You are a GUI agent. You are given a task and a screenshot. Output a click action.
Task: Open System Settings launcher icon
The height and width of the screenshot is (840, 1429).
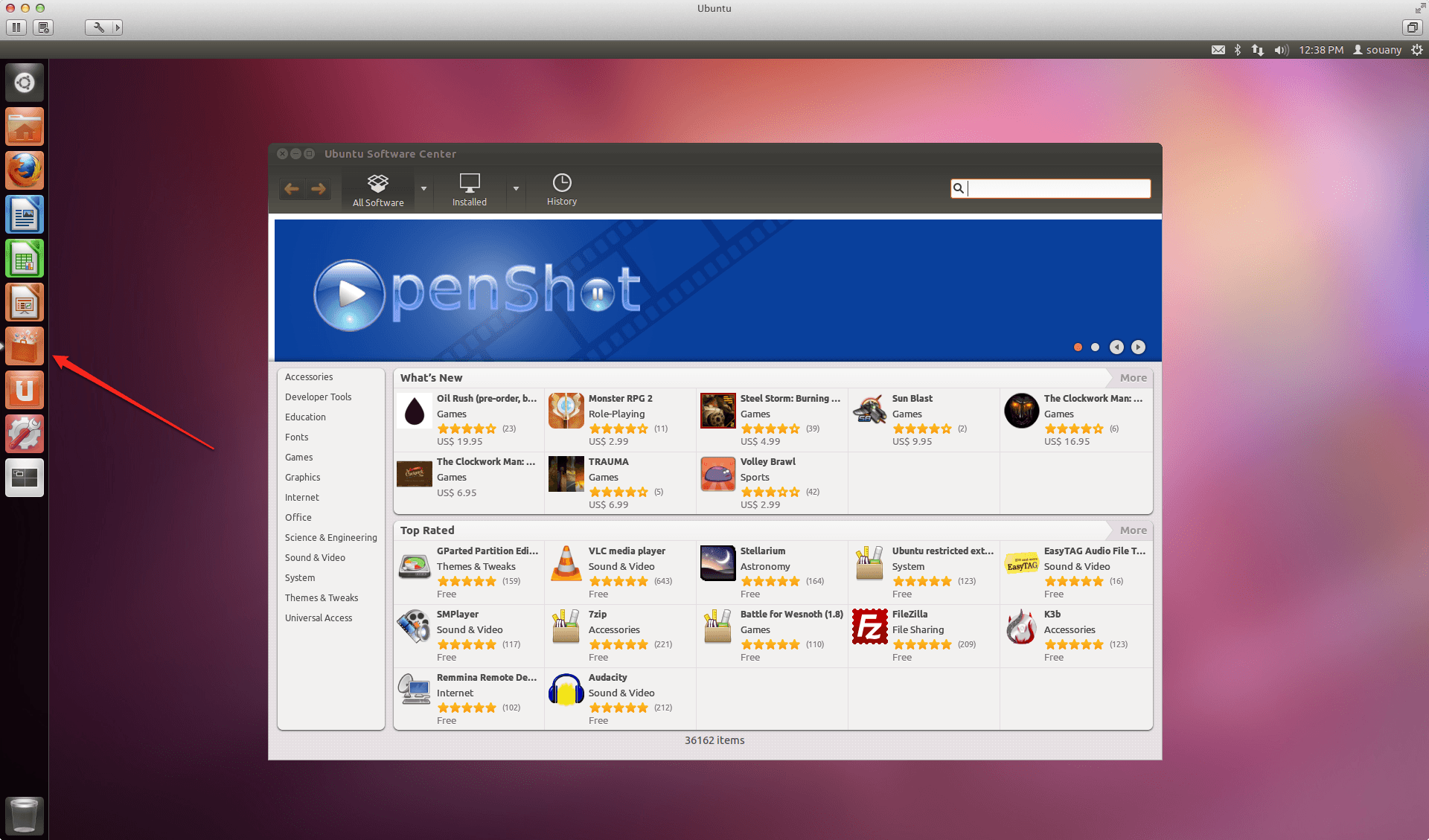tap(25, 434)
